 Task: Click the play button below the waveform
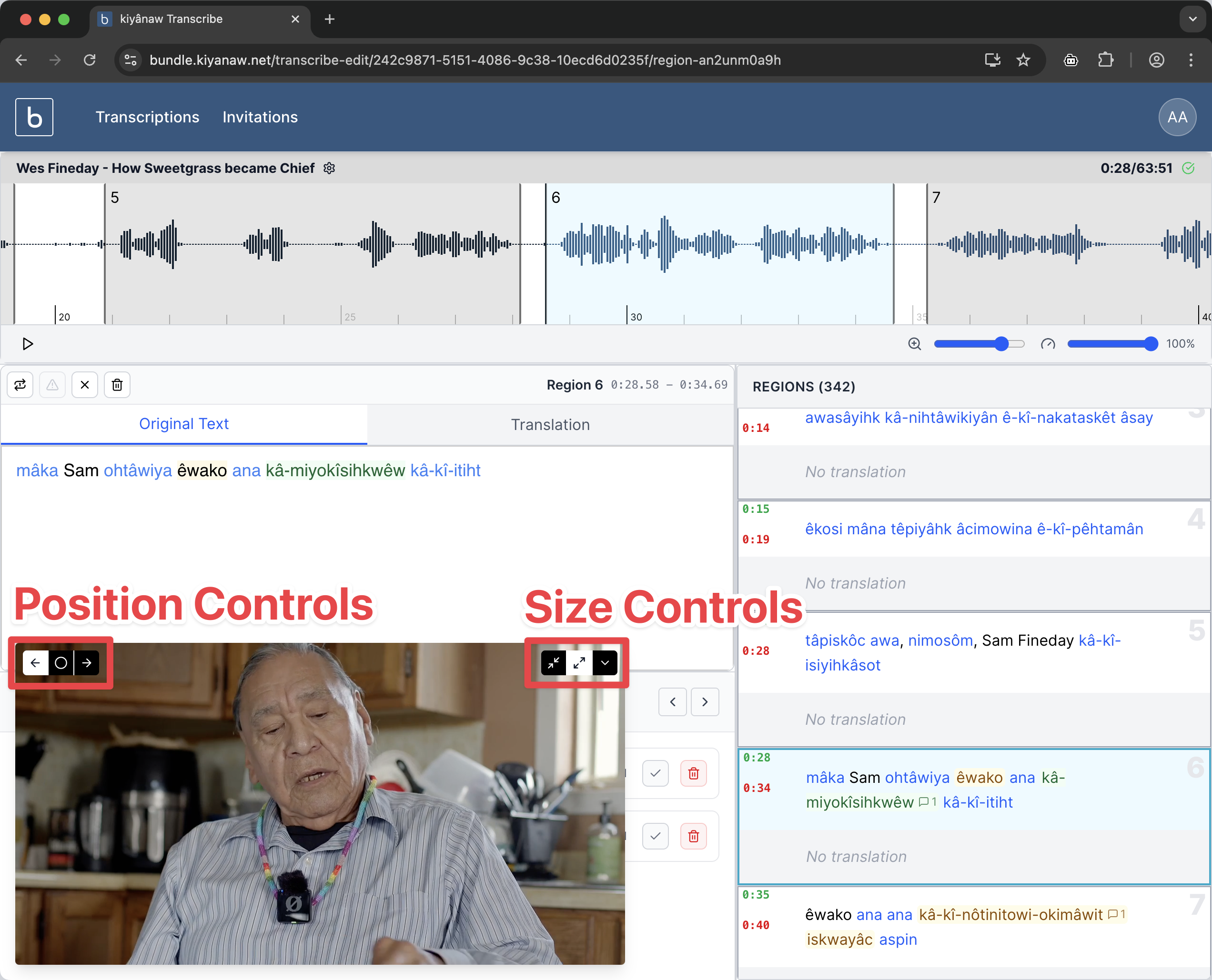27,344
